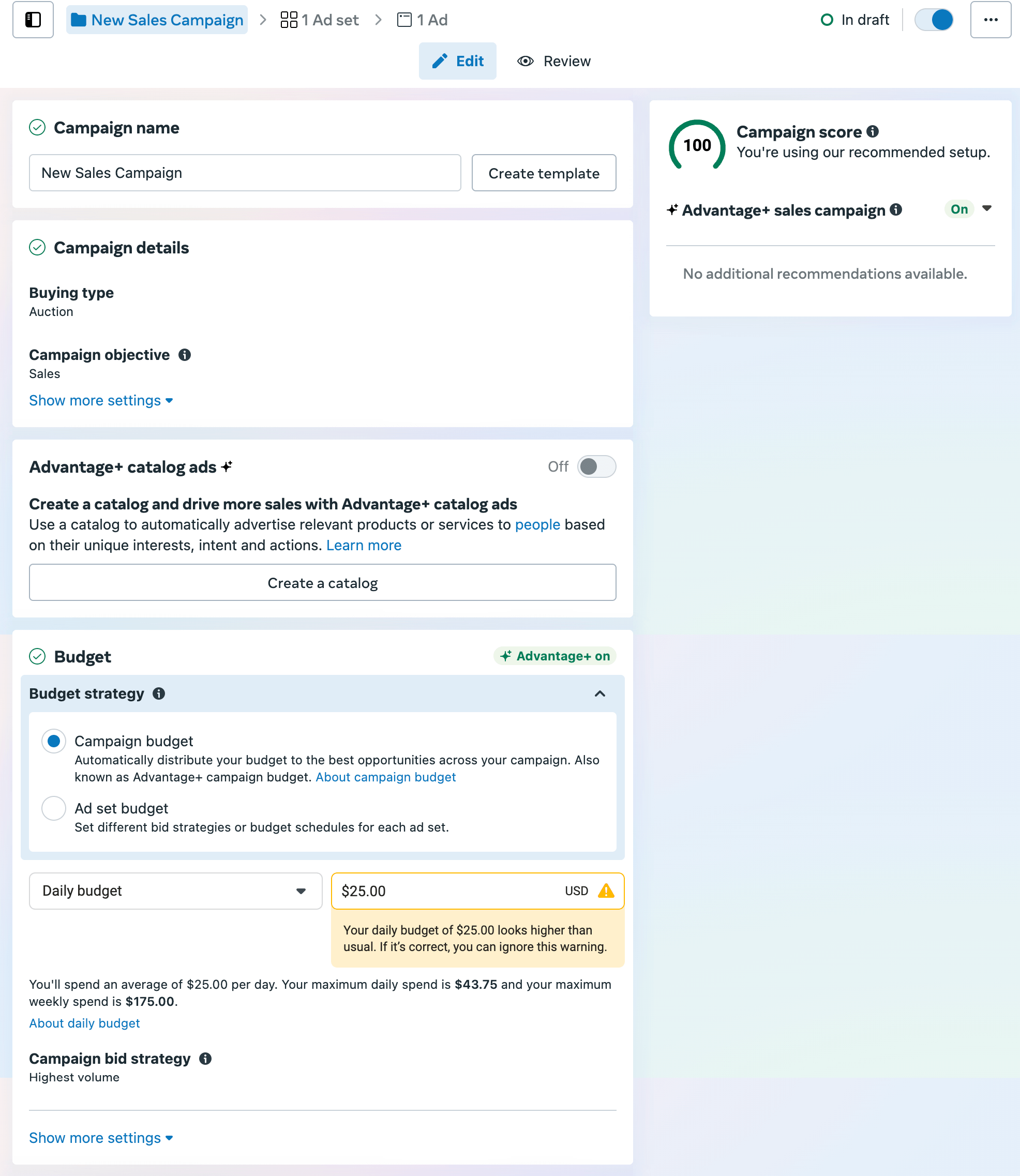Click the Campaign bid strategy info icon
The width and height of the screenshot is (1020, 1176).
[x=206, y=1059]
